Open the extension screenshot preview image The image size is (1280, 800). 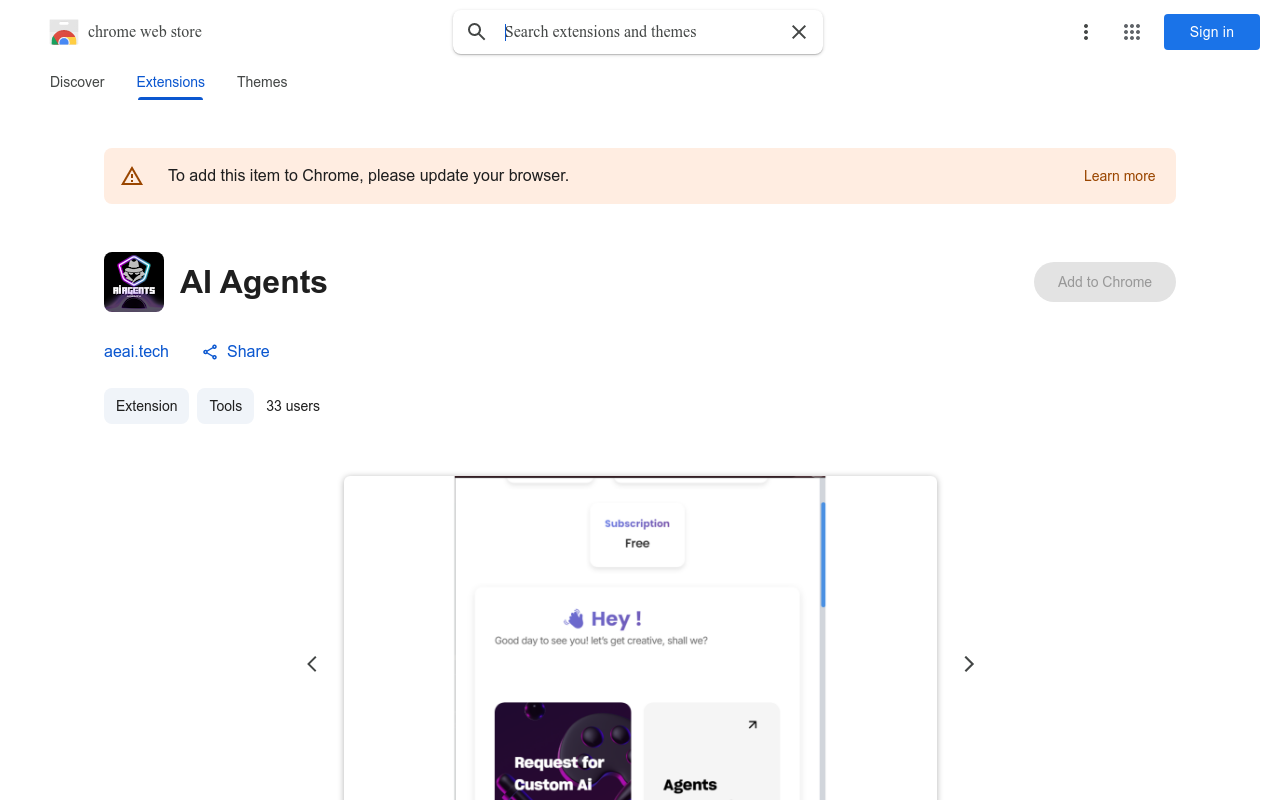point(640,638)
